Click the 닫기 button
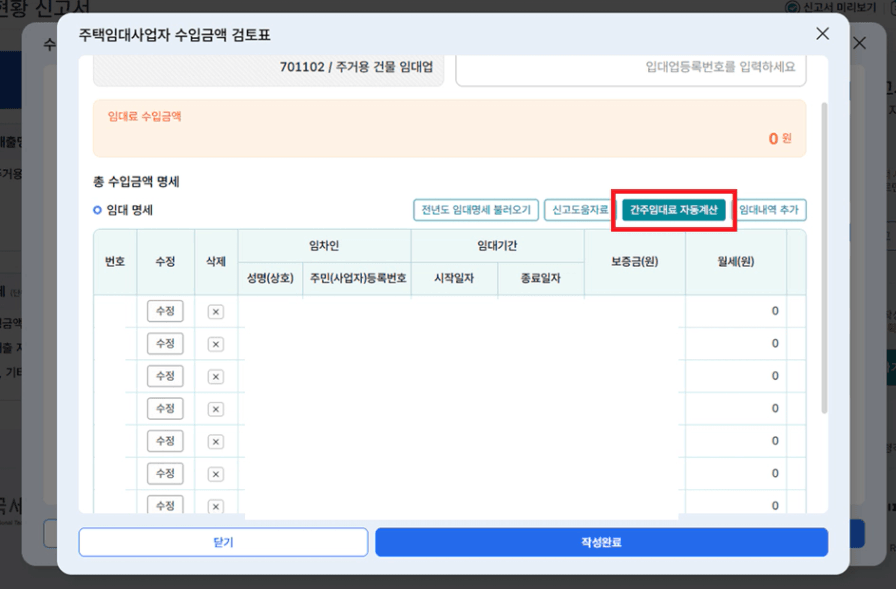This screenshot has height=589, width=896. (223, 542)
